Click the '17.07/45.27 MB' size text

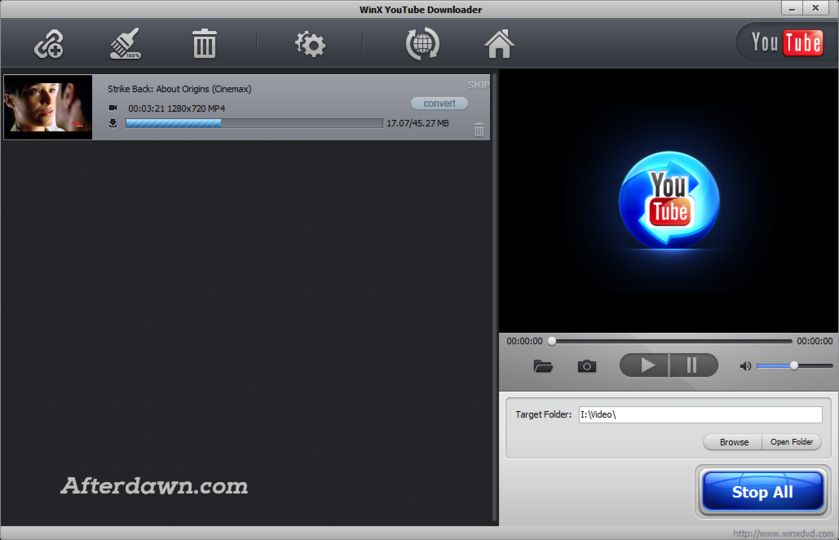coord(417,124)
